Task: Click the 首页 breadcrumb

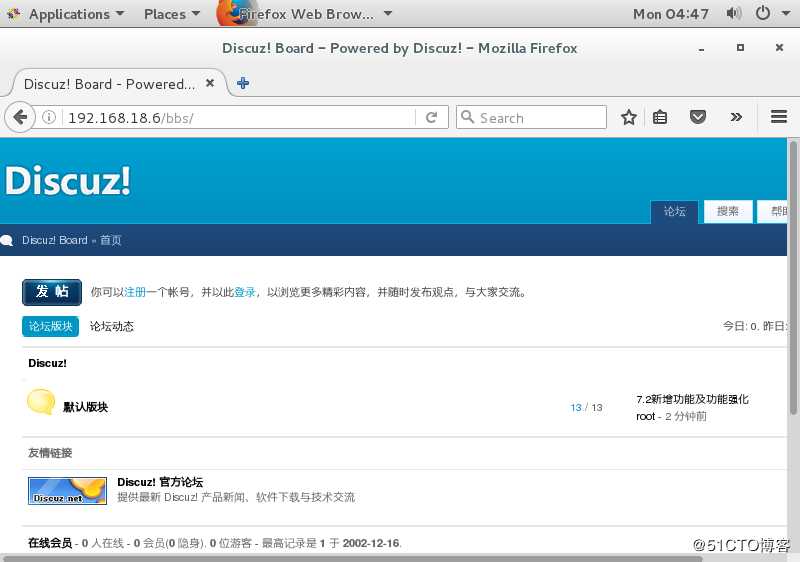Action: (x=111, y=240)
